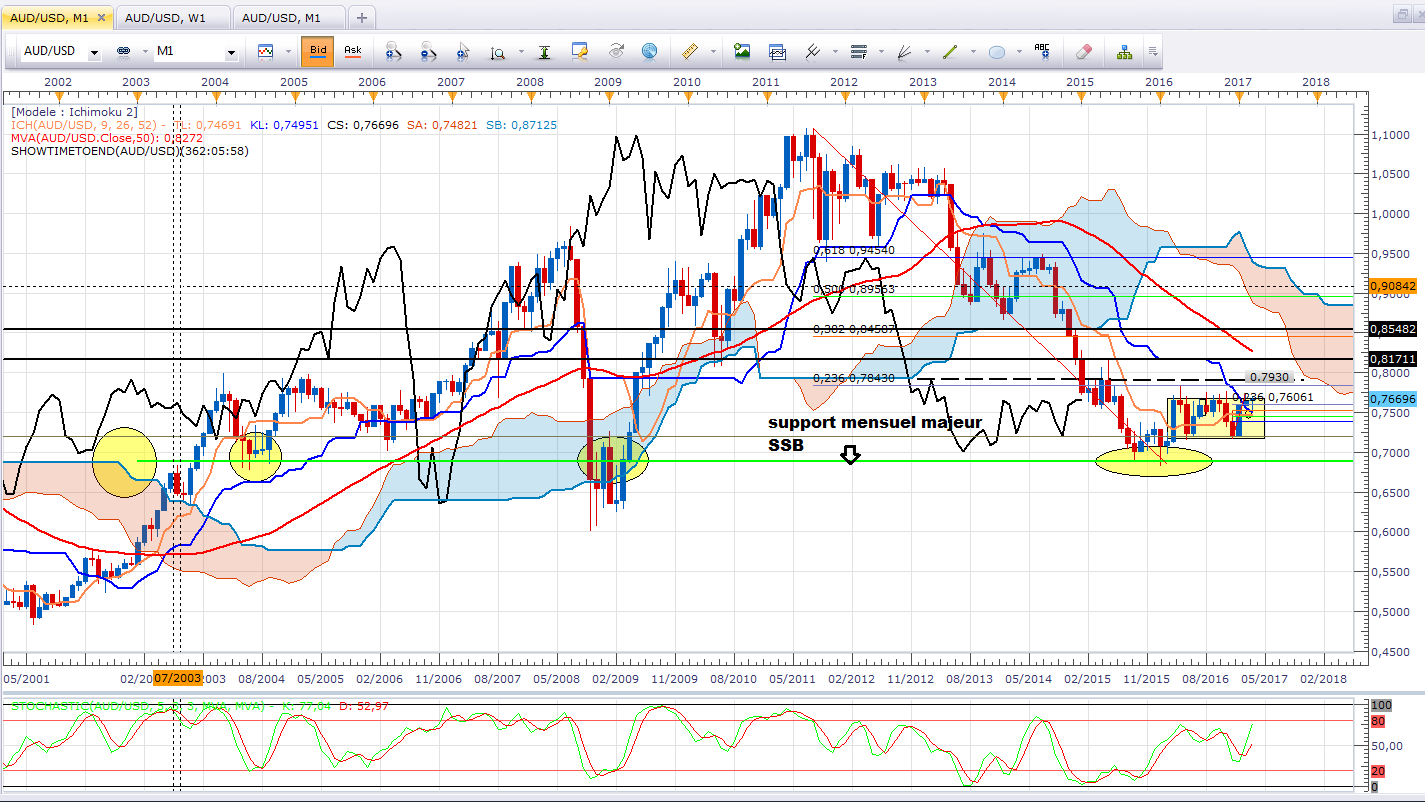Image resolution: width=1425 pixels, height=802 pixels.
Task: Select the ABC text label tool
Action: 1042,51
